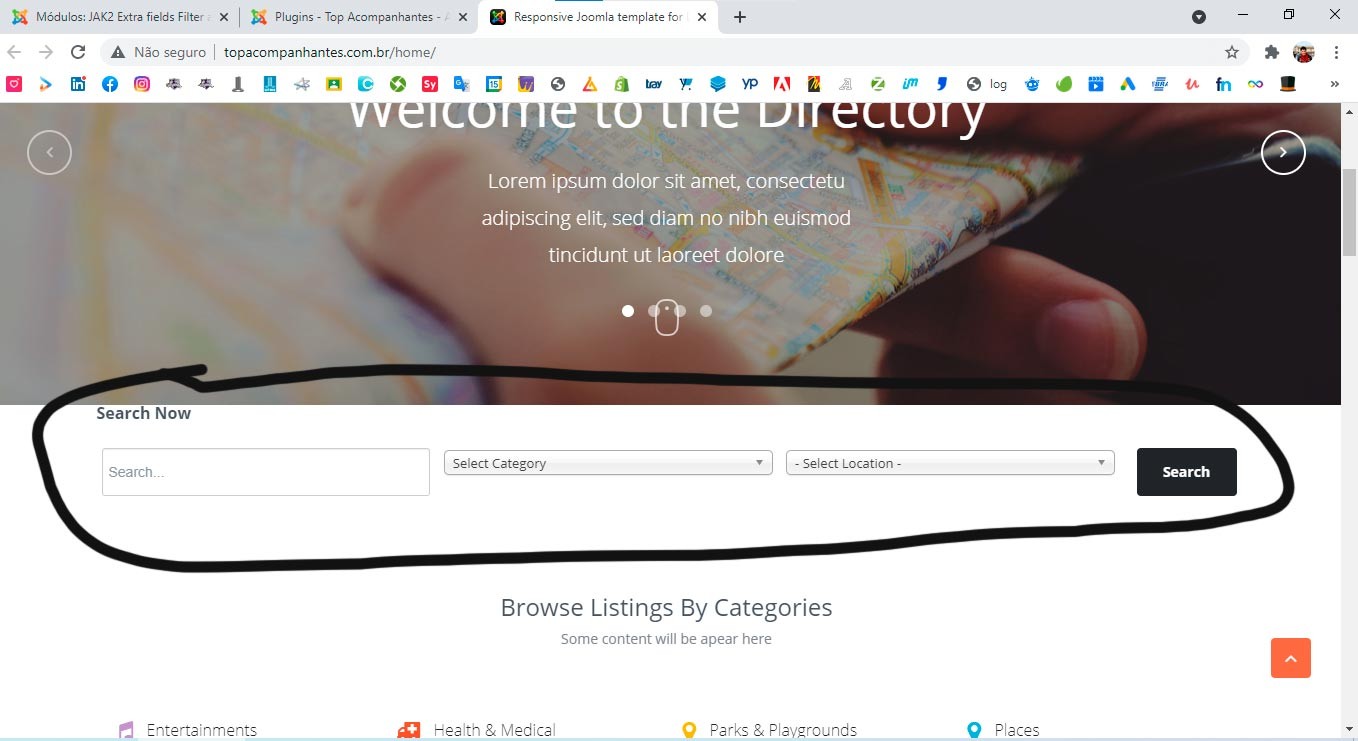This screenshot has height=741, width=1358.
Task: Expand the hidden bookmarks overflow chevron
Action: (1334, 84)
